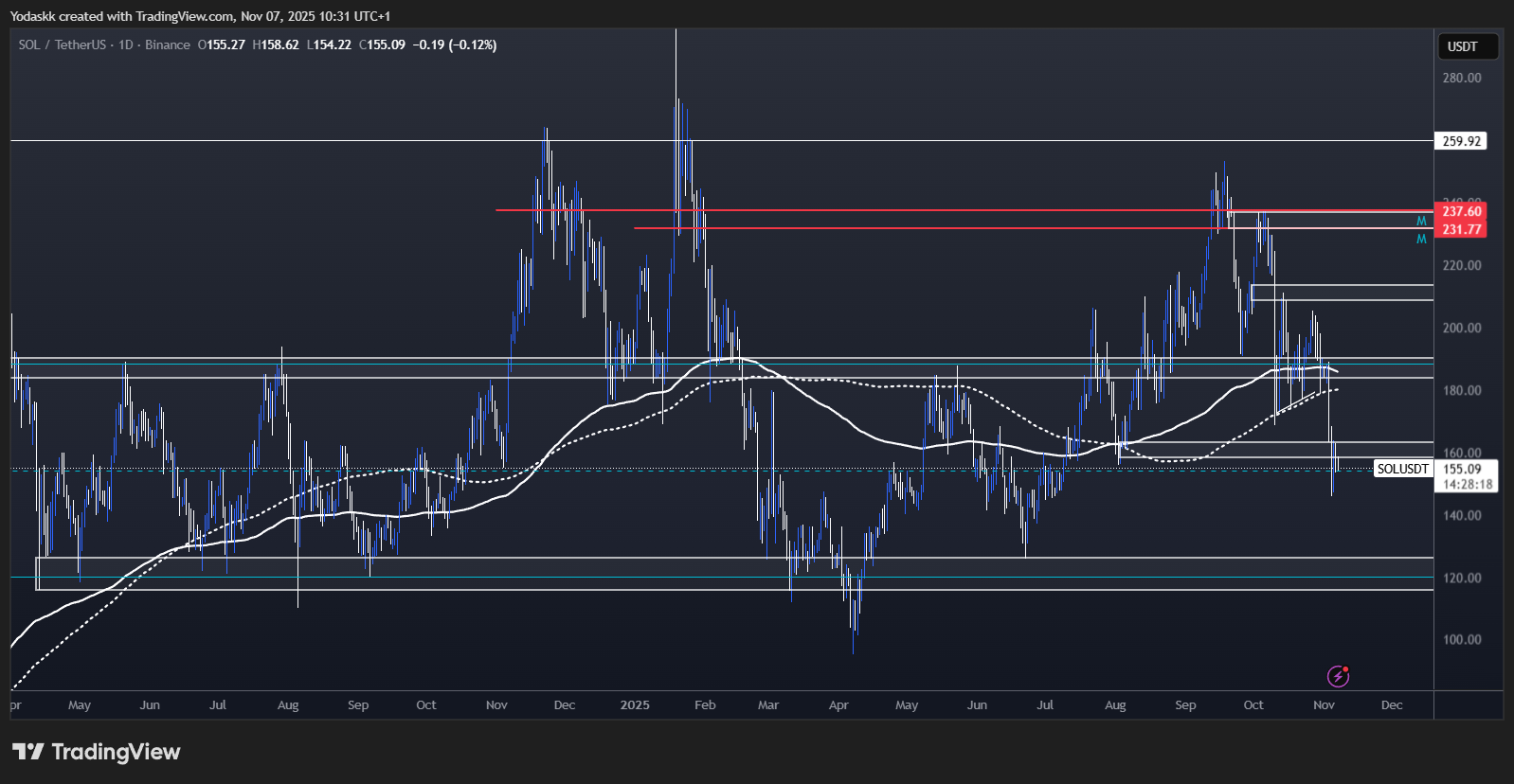Click the closing price value C155.09

(382, 45)
